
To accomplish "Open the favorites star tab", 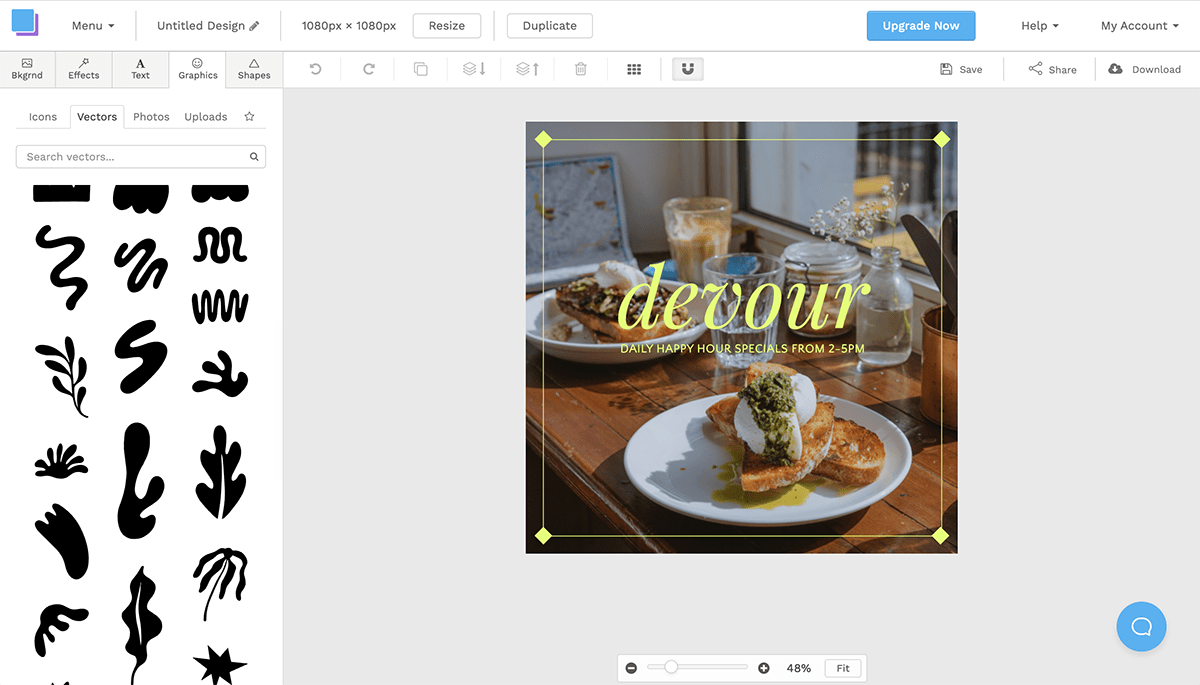I will point(249,117).
